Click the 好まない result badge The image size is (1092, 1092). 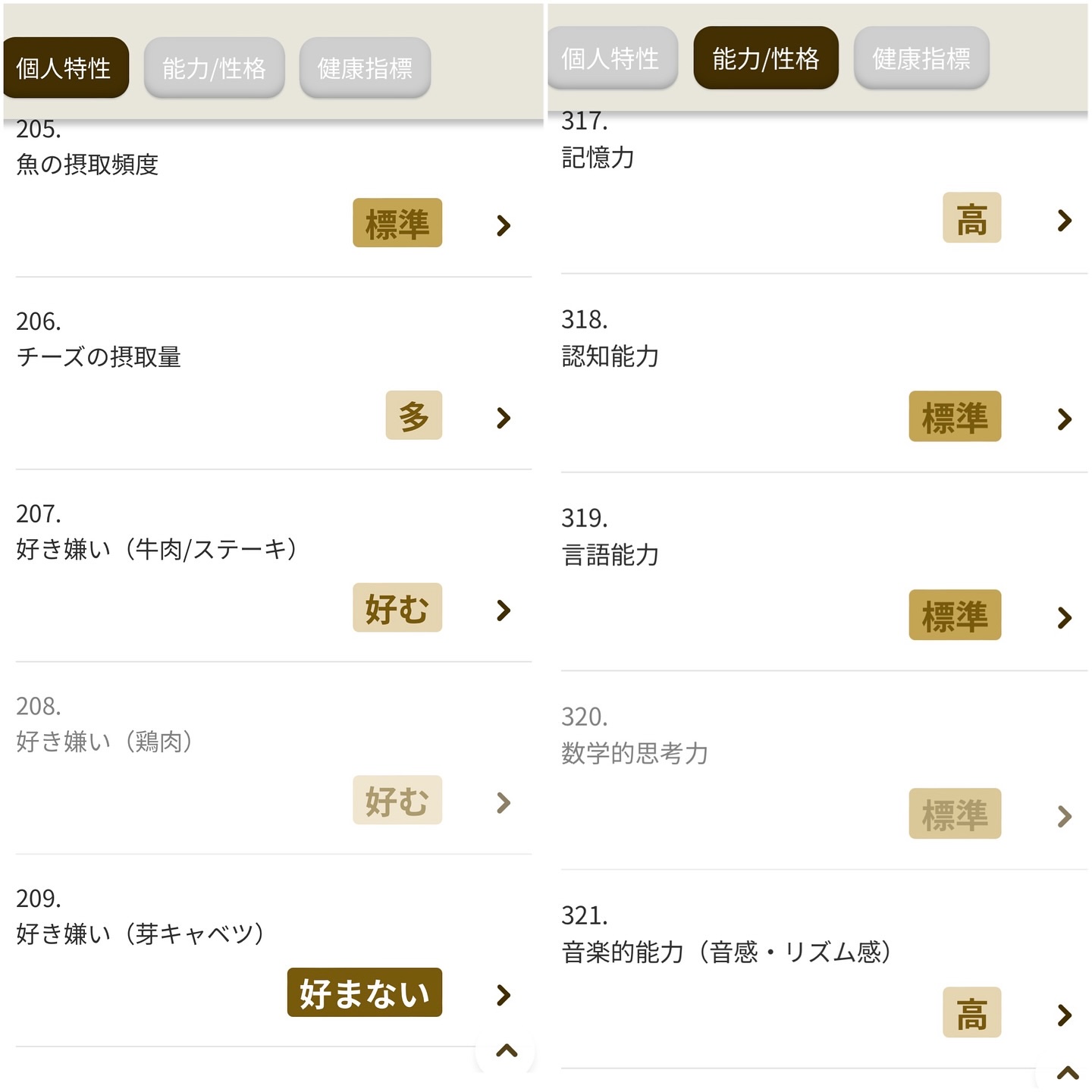364,993
